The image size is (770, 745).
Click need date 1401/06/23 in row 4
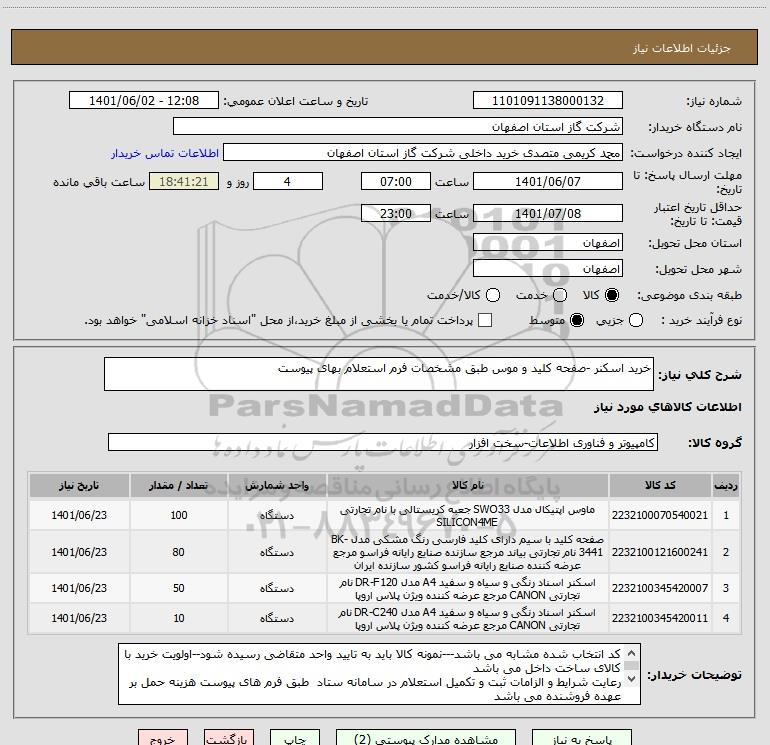pos(79,618)
